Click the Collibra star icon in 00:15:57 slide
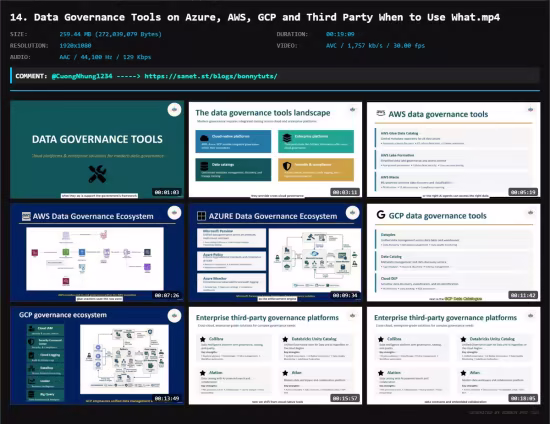Image resolution: width=550 pixels, height=424 pixels. (x=203, y=339)
